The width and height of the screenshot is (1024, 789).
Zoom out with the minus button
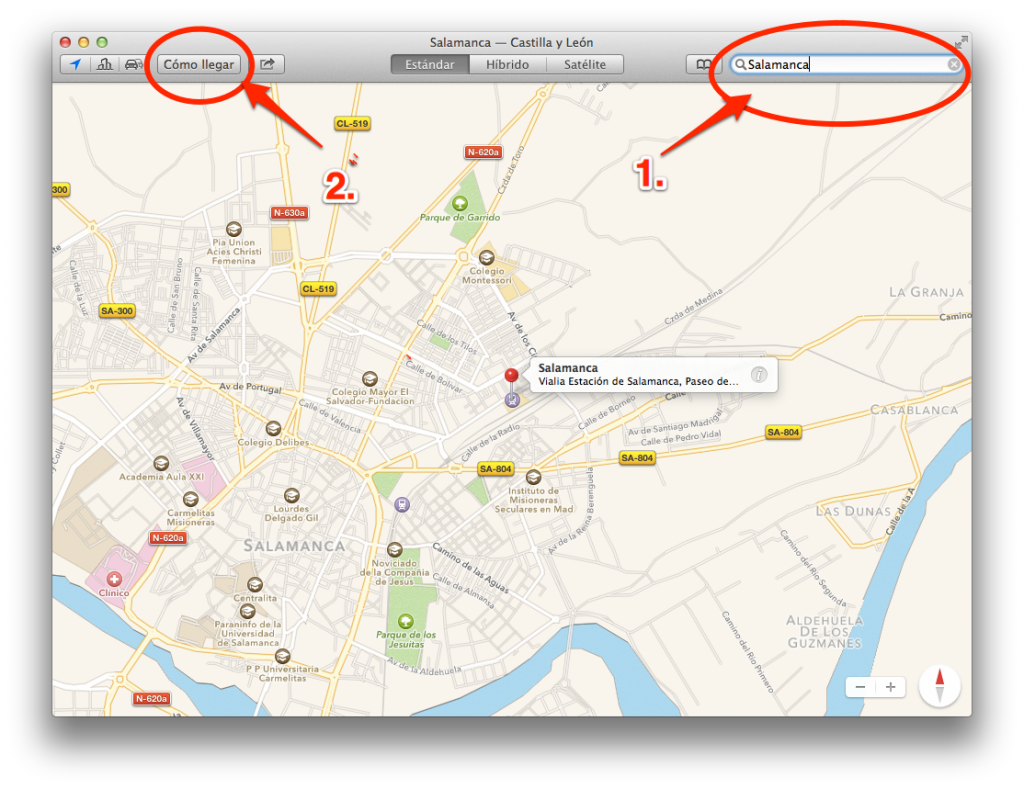click(861, 687)
